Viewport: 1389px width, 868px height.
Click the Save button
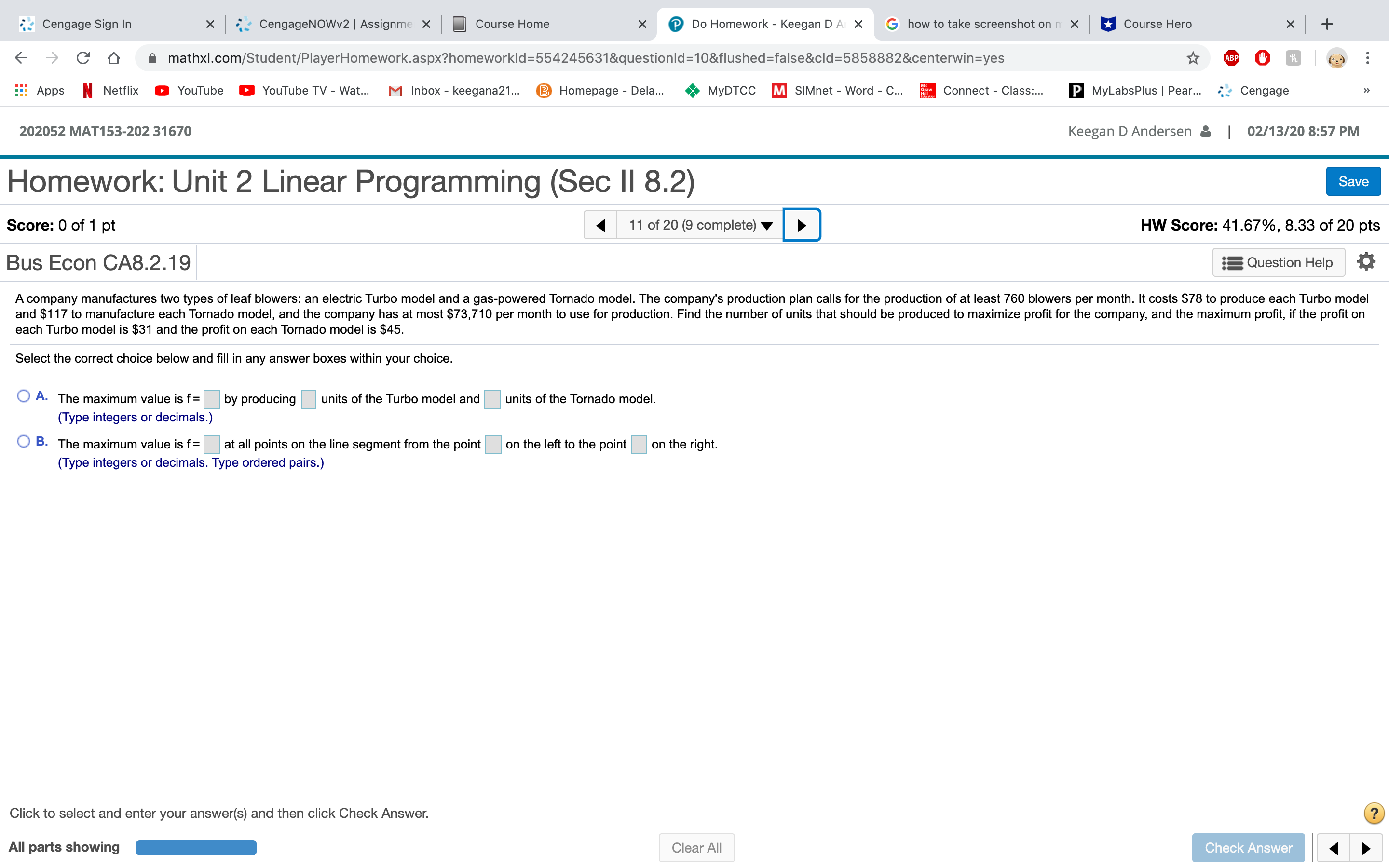(1353, 181)
